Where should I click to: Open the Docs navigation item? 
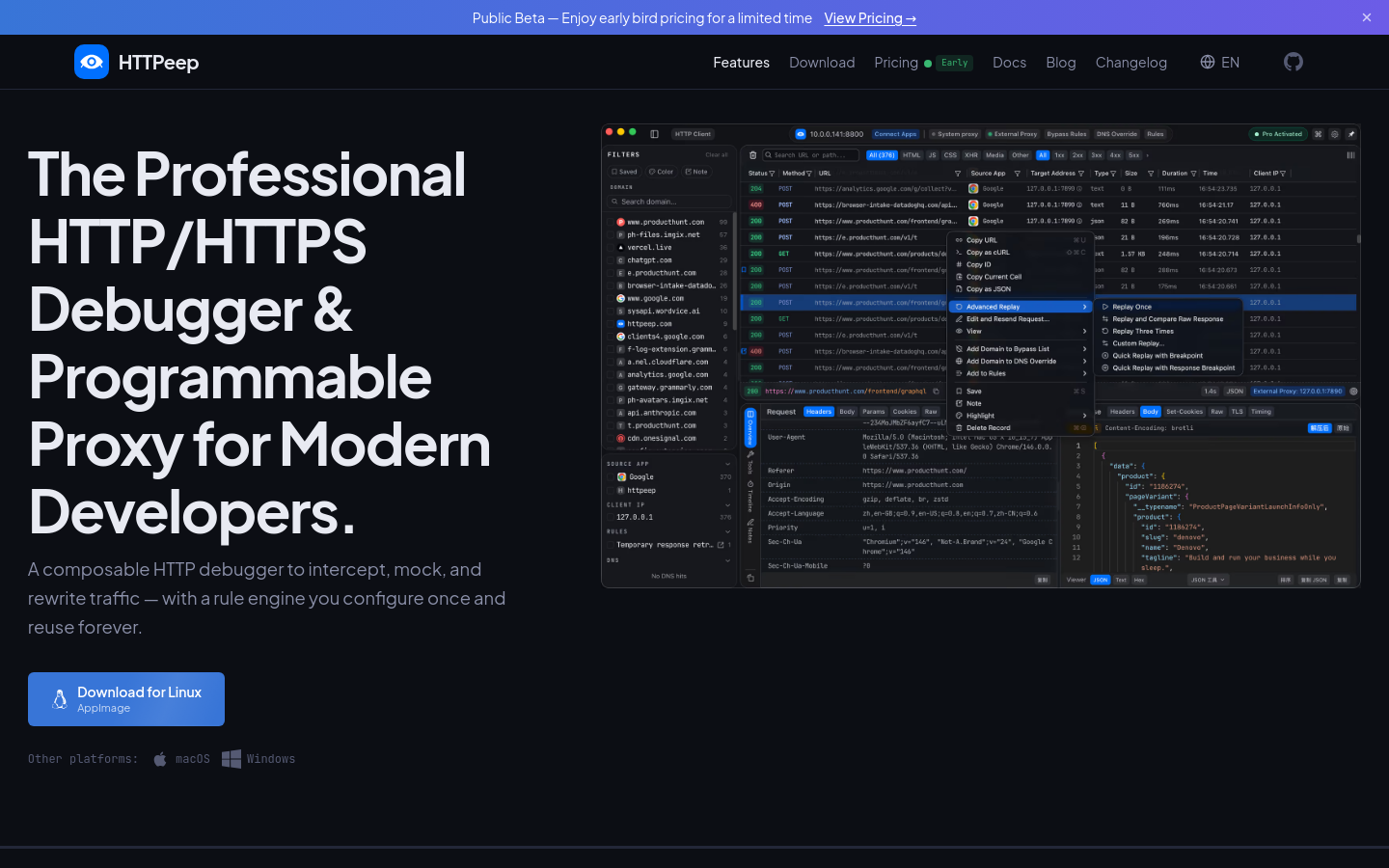coord(1009,62)
